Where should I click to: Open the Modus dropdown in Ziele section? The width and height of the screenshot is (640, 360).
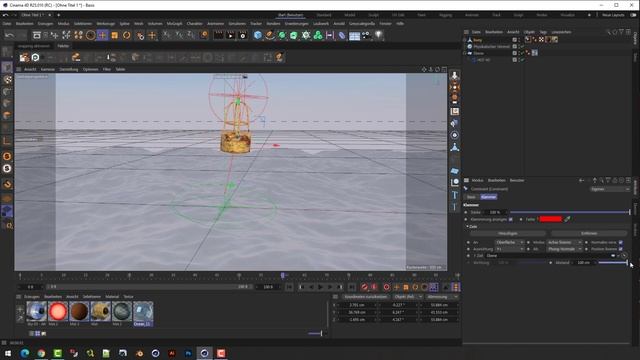coord(564,242)
